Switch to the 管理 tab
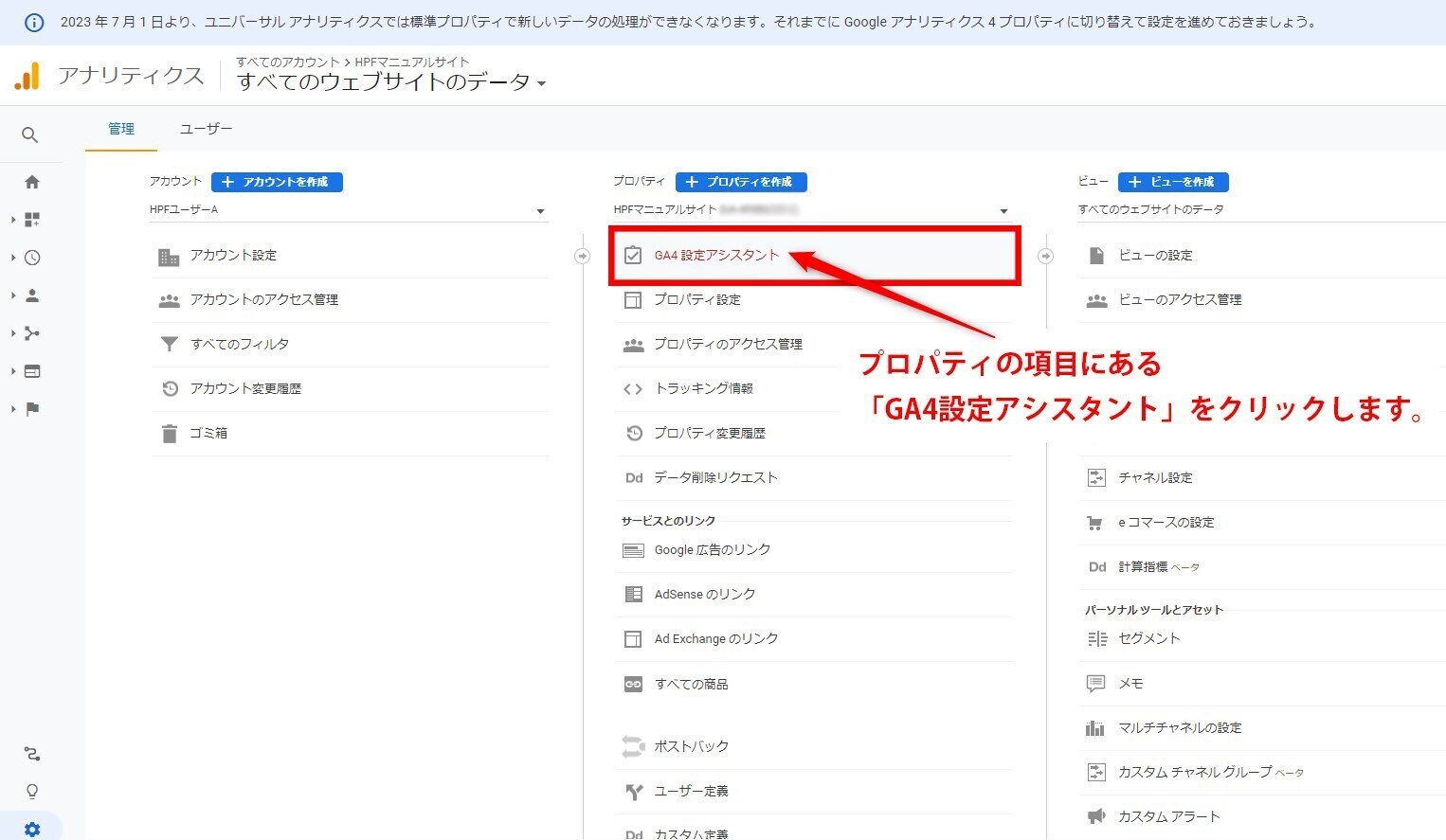Screen dimensions: 1446x840 121,129
